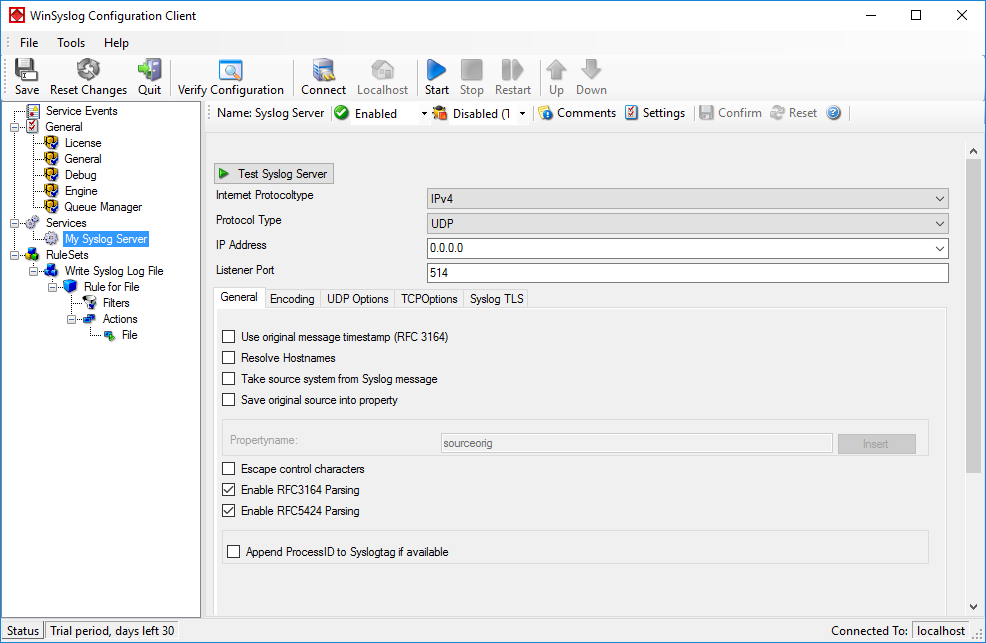Click into the Listener Port field
Image resolution: width=986 pixels, height=643 pixels.
pyautogui.click(x=687, y=273)
